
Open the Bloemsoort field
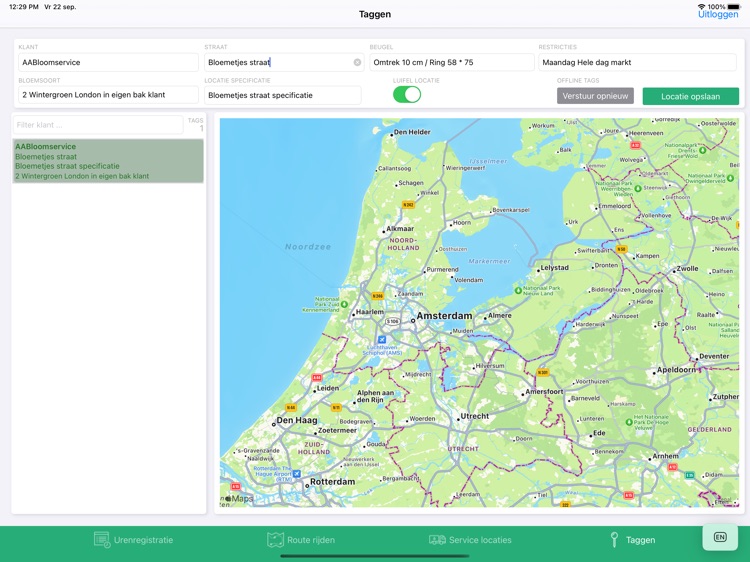tap(108, 95)
